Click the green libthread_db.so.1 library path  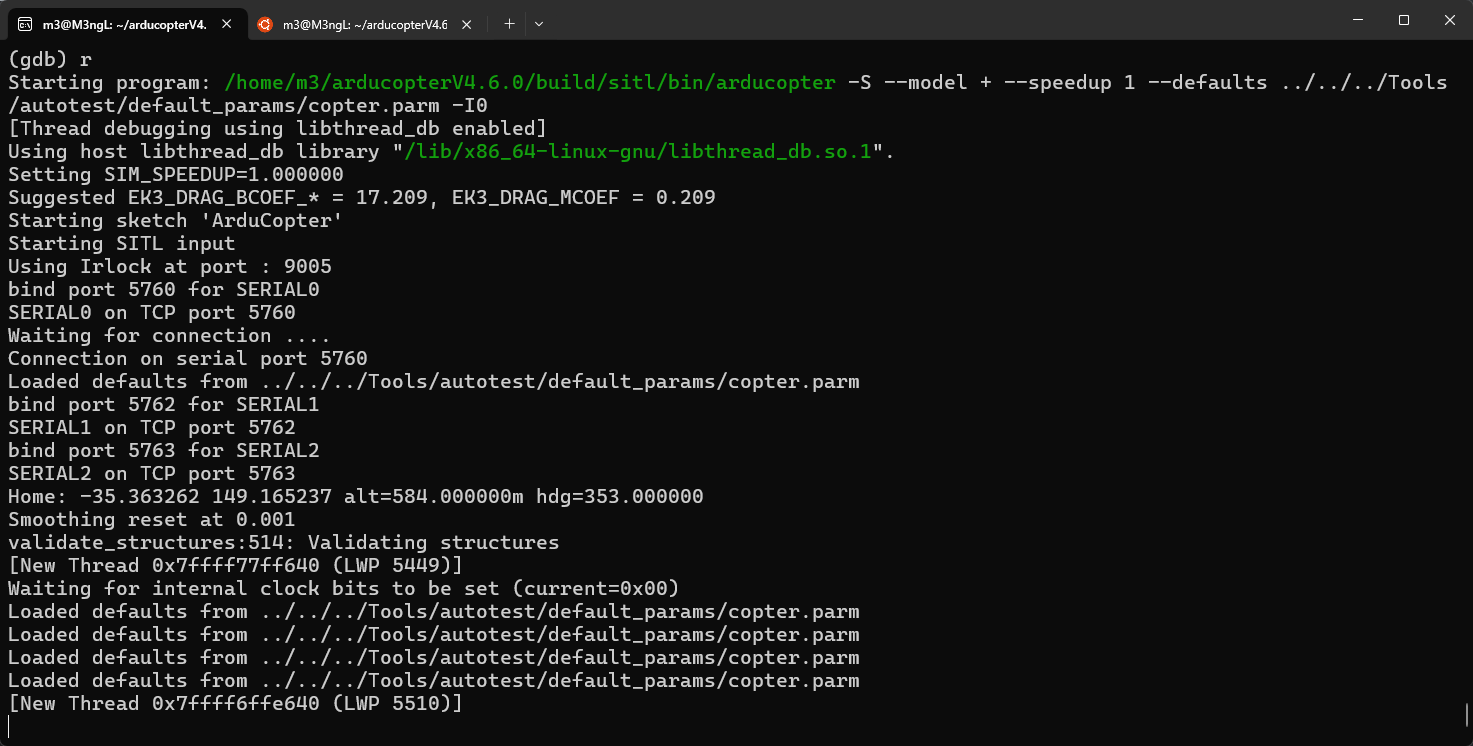click(x=639, y=152)
